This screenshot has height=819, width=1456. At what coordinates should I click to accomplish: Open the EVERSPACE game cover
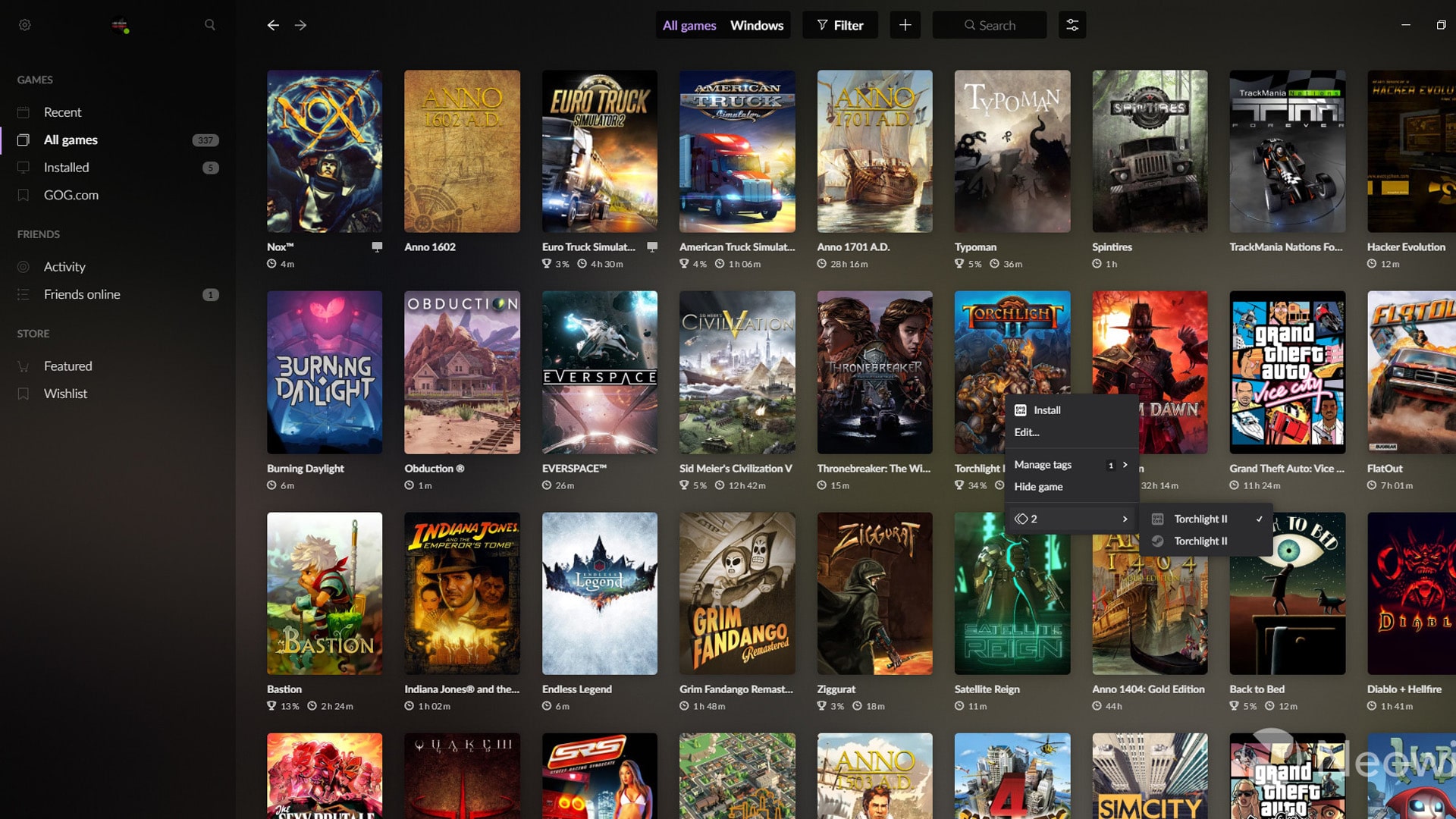(x=600, y=372)
